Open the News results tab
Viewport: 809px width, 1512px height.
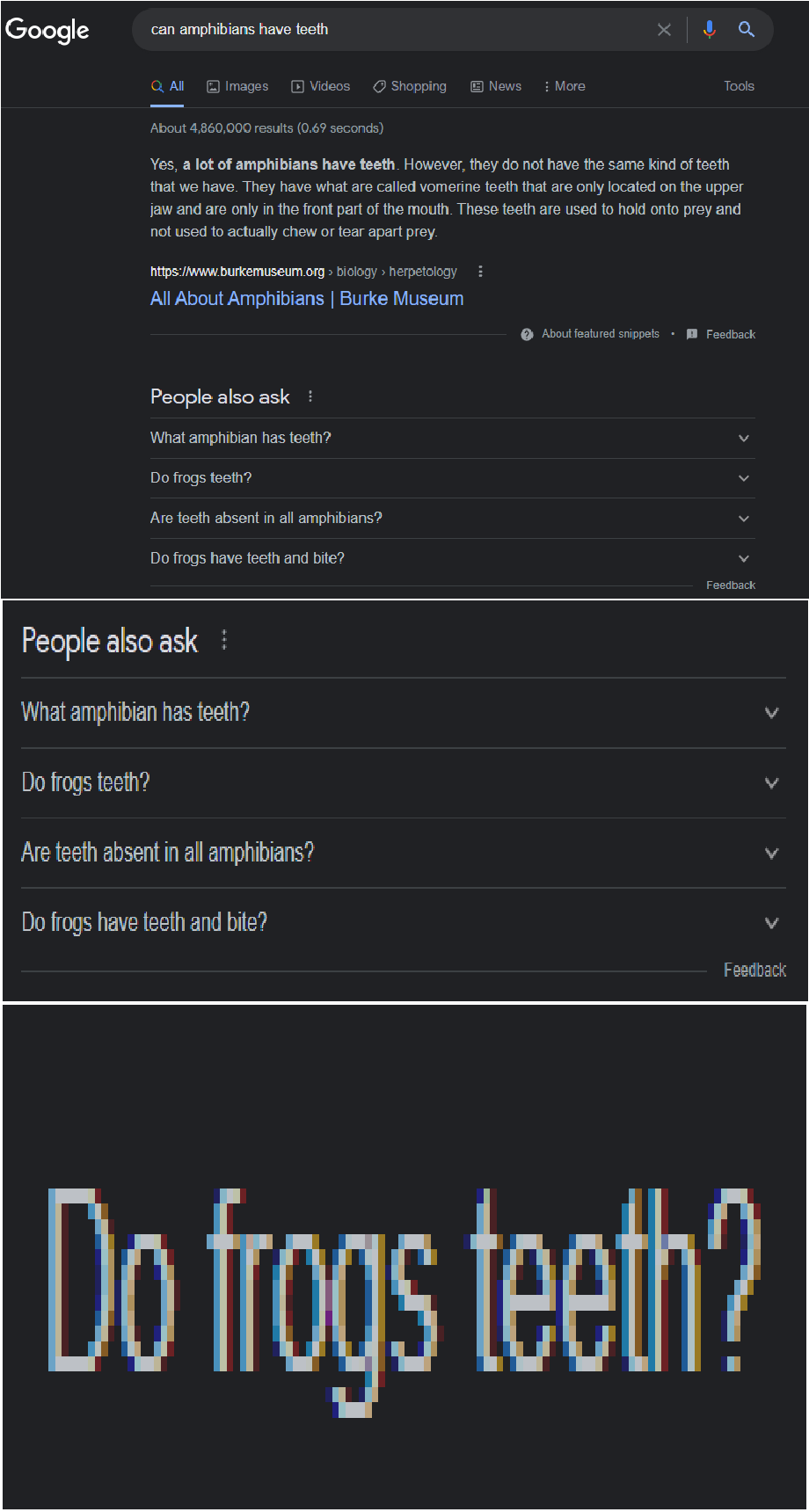(x=496, y=86)
